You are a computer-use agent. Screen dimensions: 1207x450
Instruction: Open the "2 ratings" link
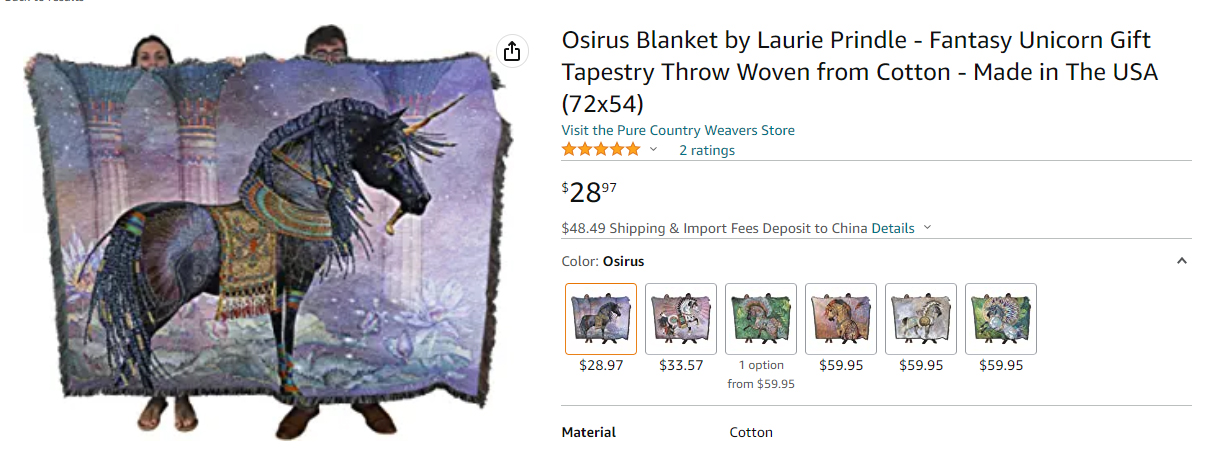pos(707,150)
